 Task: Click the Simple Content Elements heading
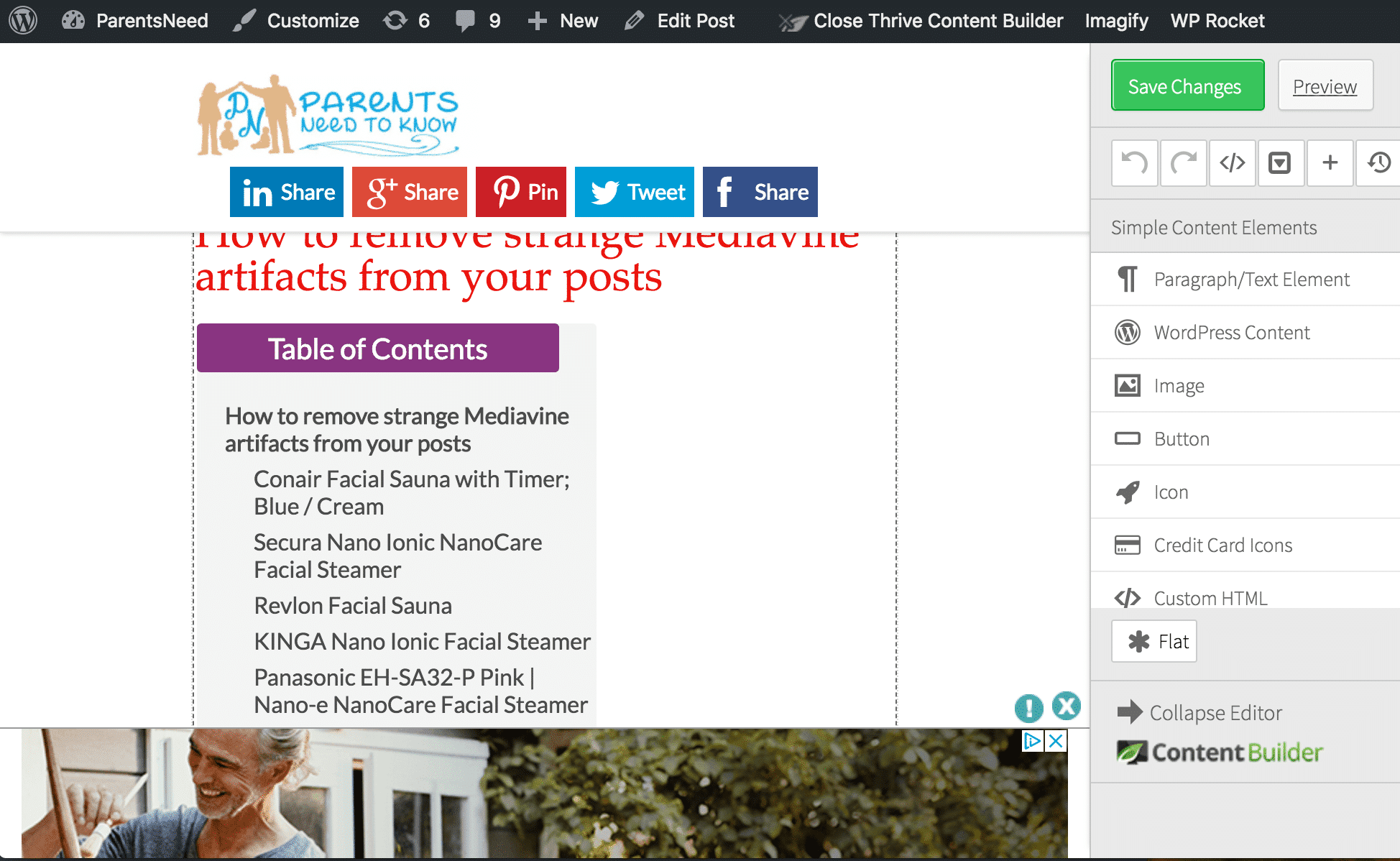pyautogui.click(x=1214, y=227)
